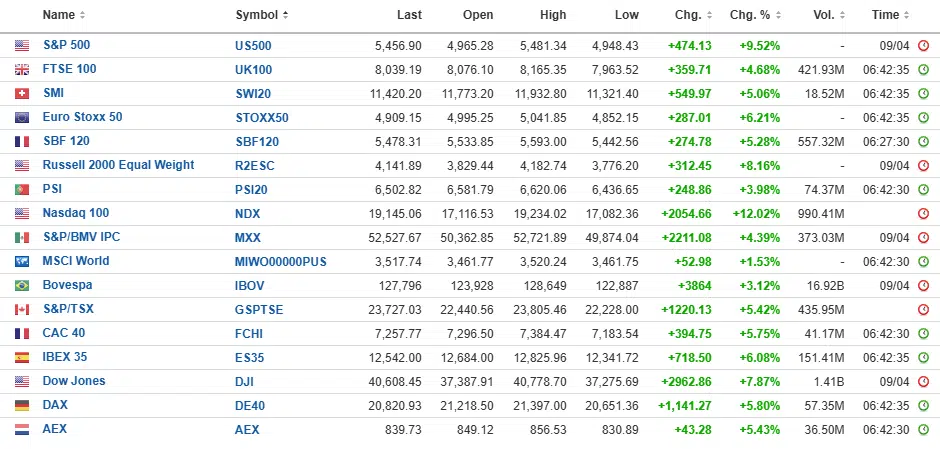
Task: Open Russell 2000 Equal Weight link
Action: click(x=118, y=165)
